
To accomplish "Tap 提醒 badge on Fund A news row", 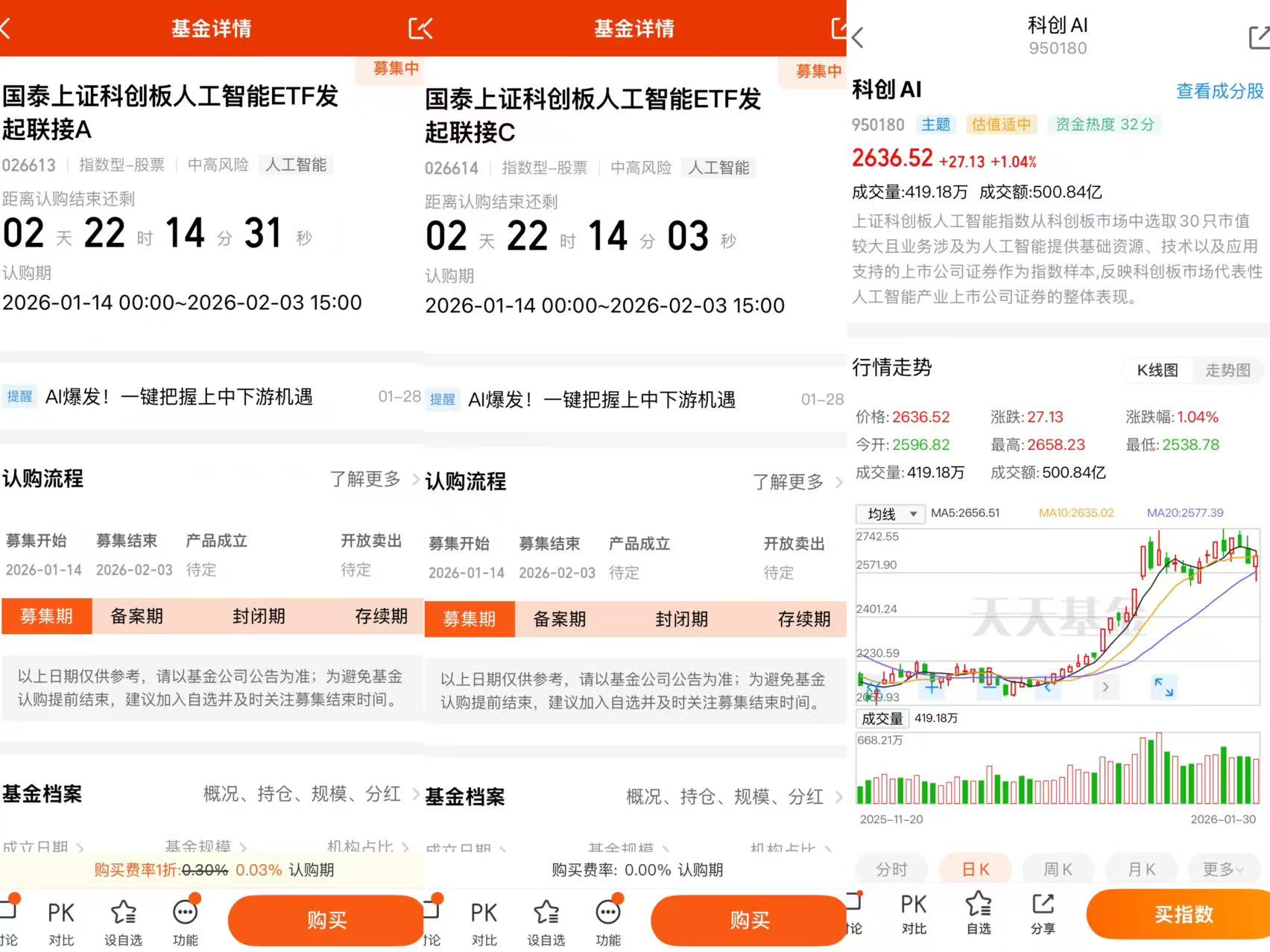I will (19, 396).
